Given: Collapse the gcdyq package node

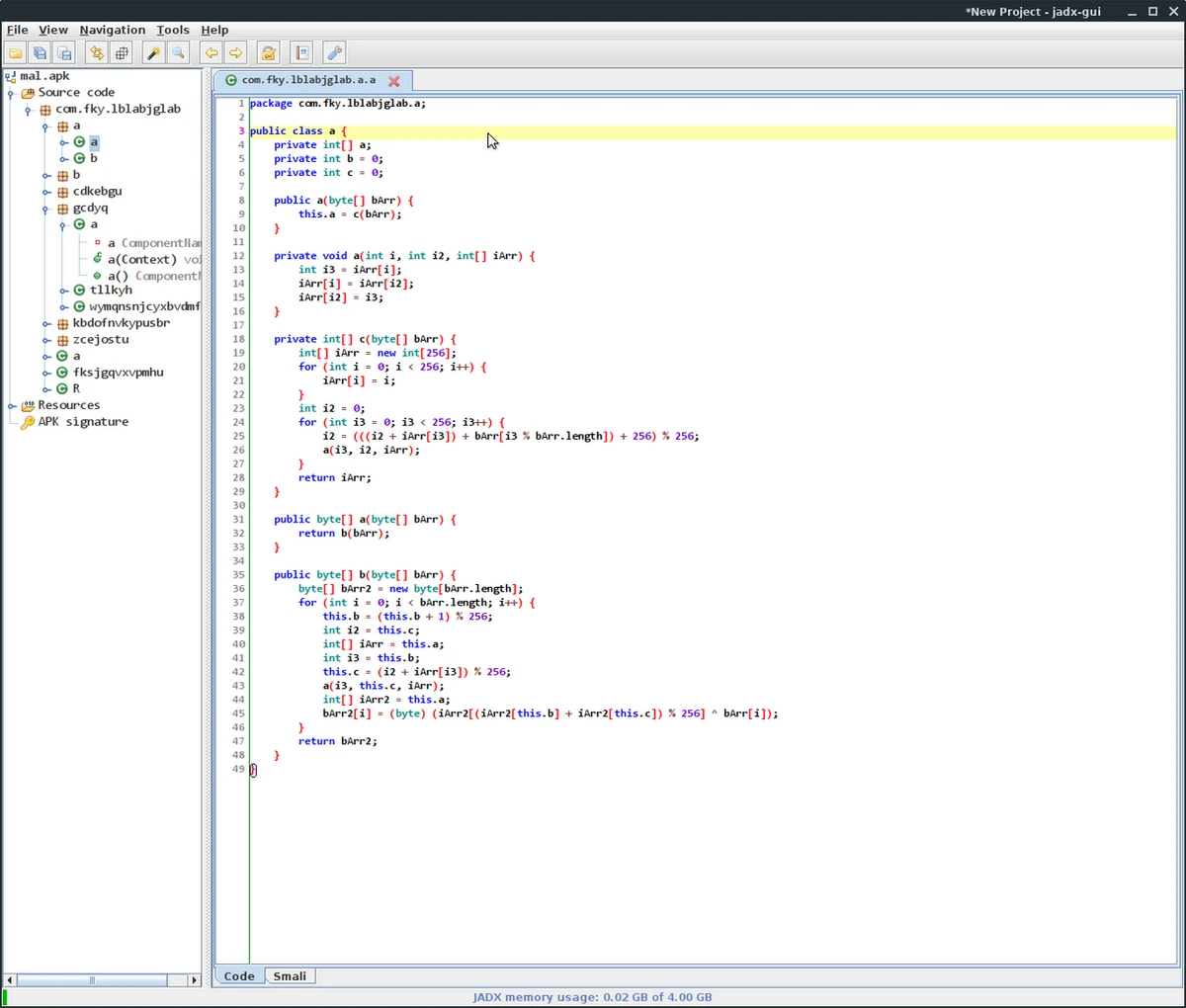Looking at the screenshot, I should (x=46, y=209).
